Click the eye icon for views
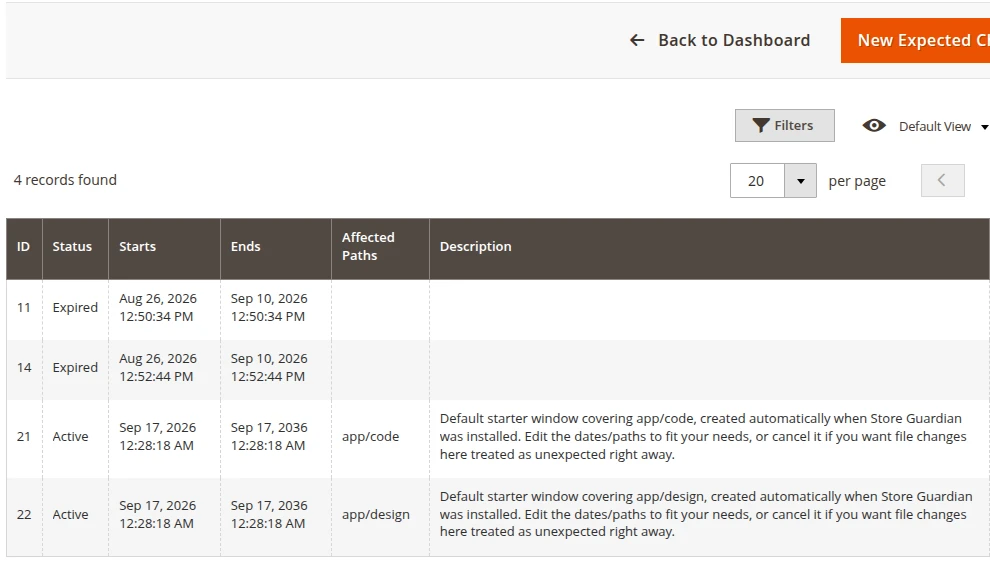 (x=874, y=126)
